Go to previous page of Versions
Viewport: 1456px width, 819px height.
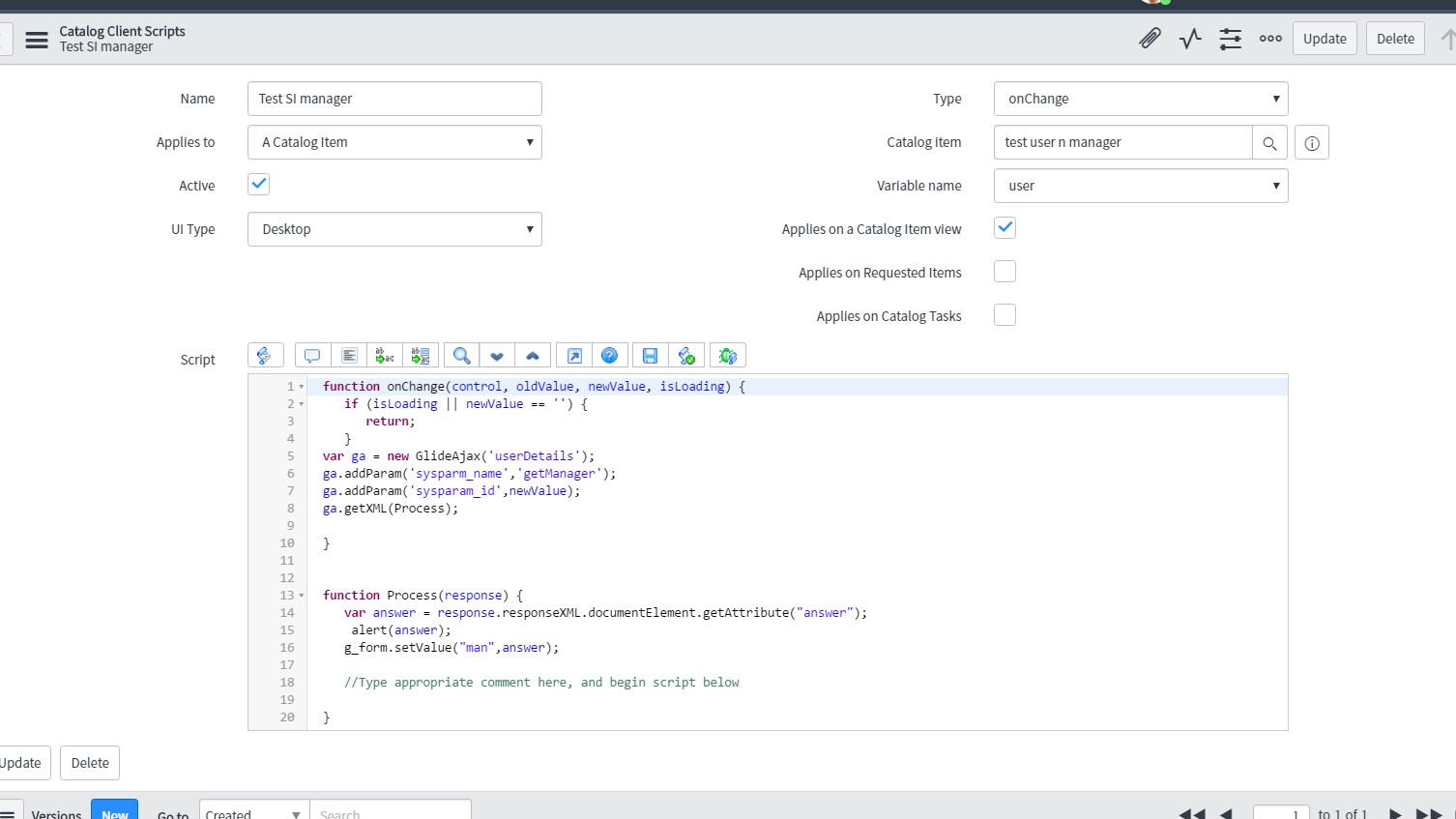[1226, 814]
